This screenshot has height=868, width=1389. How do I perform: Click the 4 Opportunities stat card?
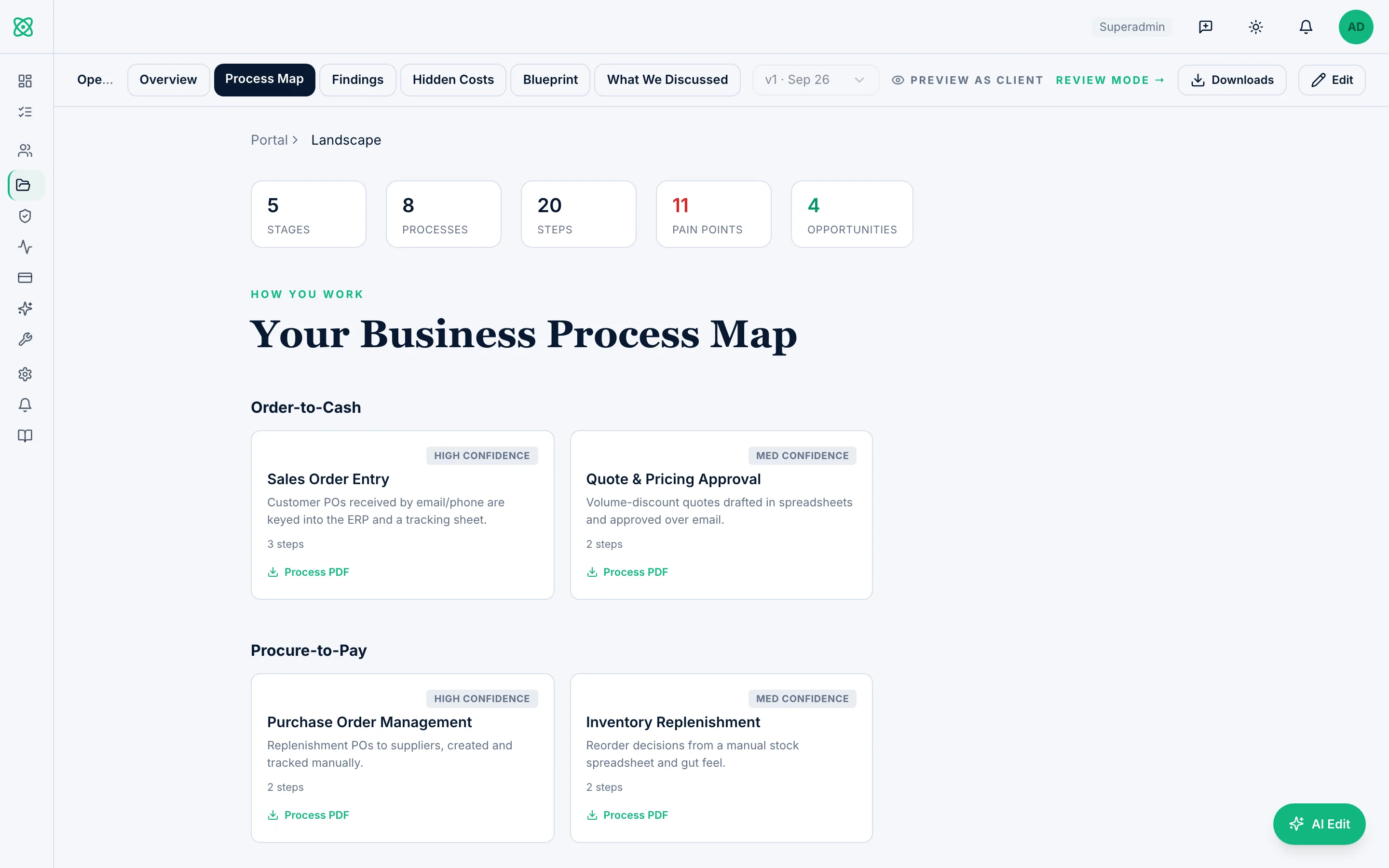[852, 214]
